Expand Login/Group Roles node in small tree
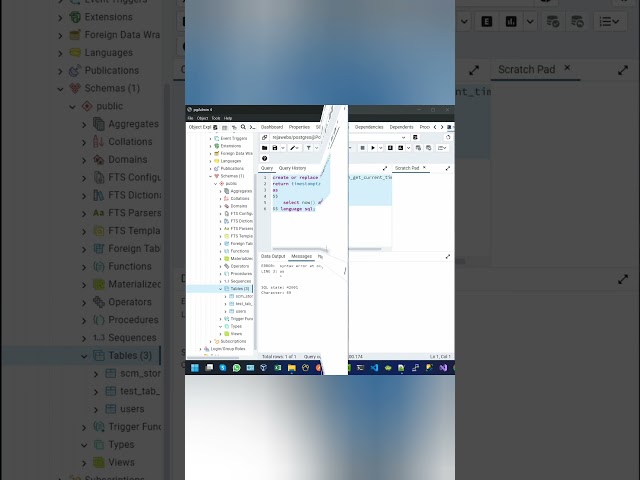640x480 pixels. (x=200, y=349)
